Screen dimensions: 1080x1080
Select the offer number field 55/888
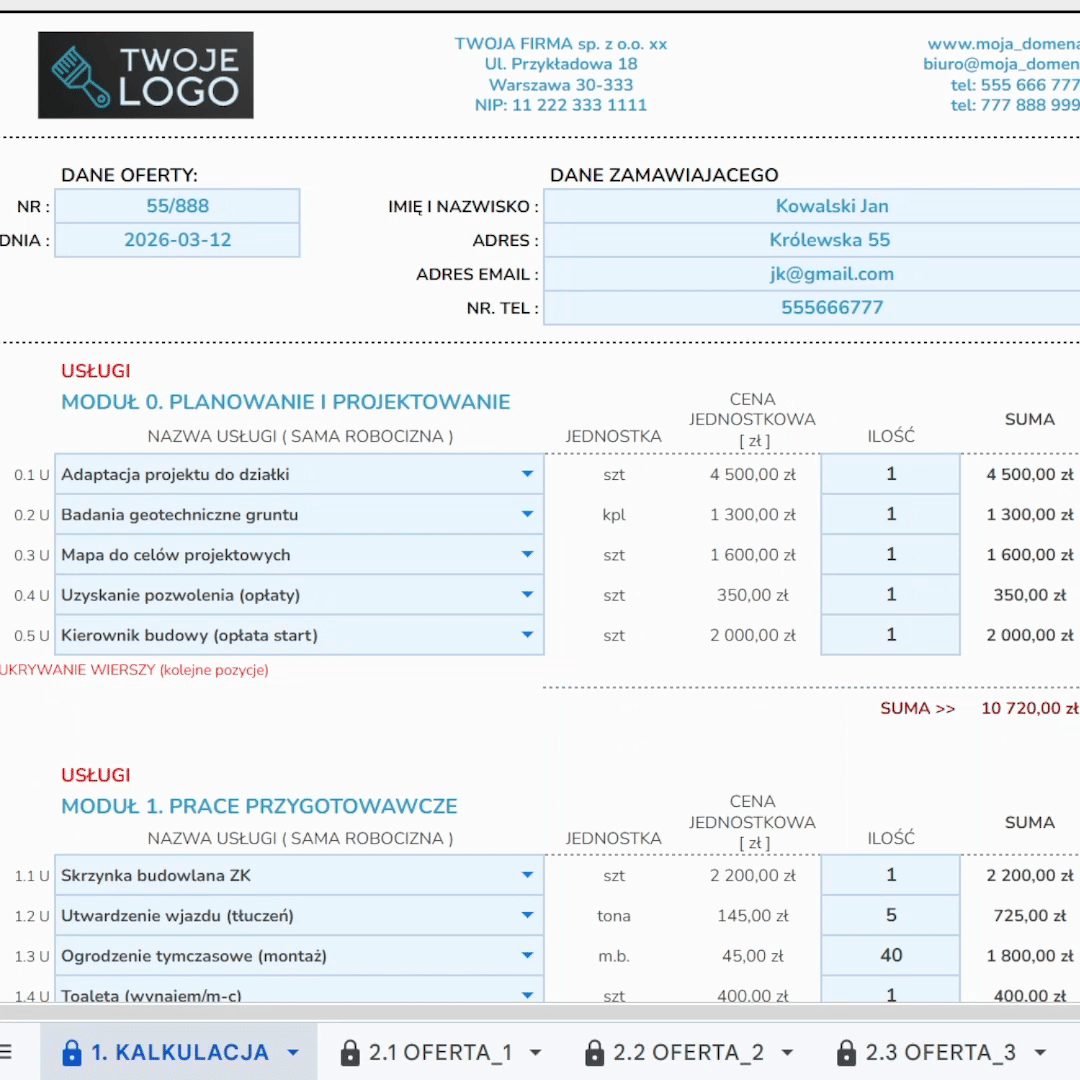click(x=177, y=206)
